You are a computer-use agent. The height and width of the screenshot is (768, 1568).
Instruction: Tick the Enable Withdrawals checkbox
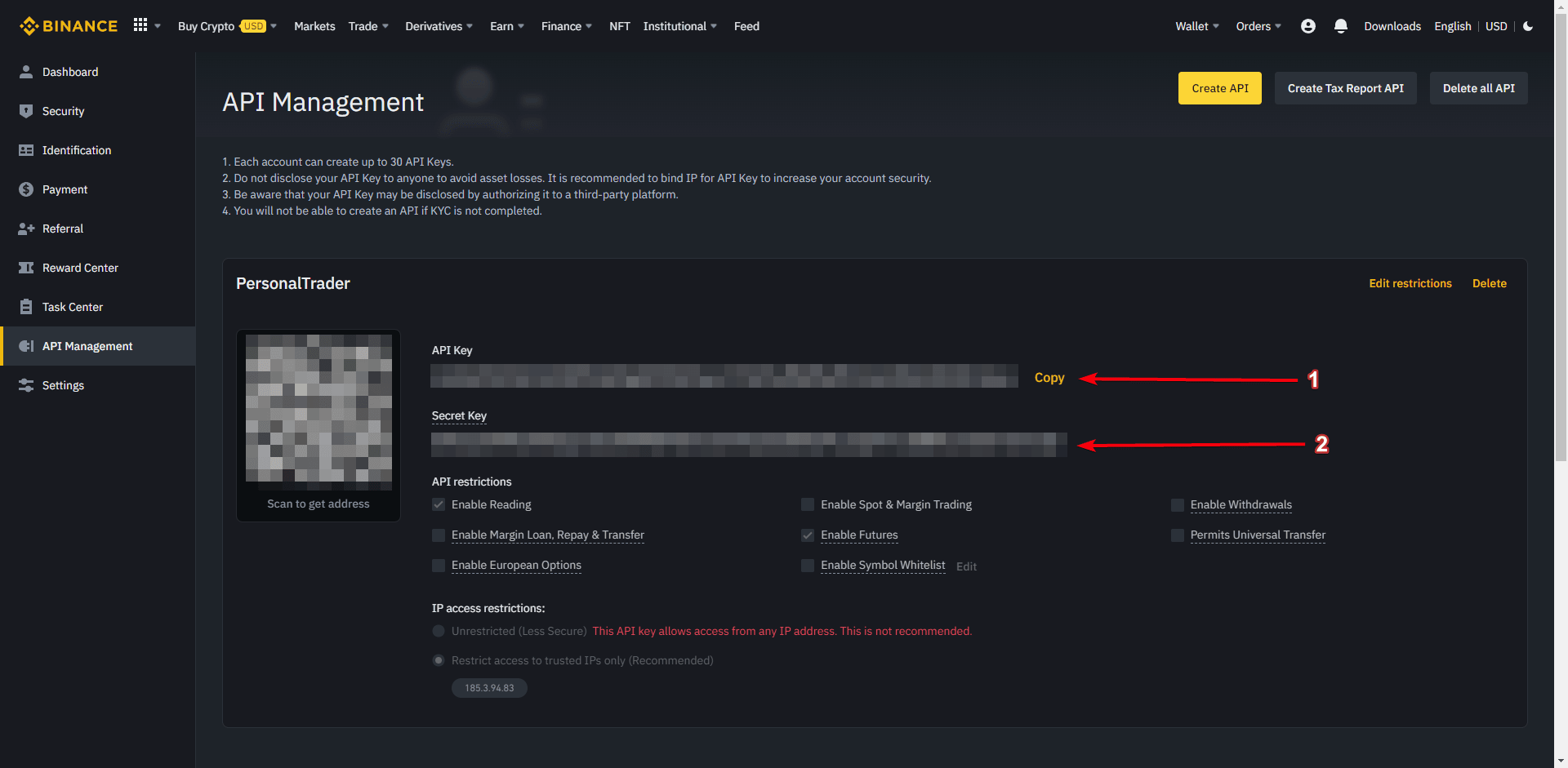coord(1177,505)
